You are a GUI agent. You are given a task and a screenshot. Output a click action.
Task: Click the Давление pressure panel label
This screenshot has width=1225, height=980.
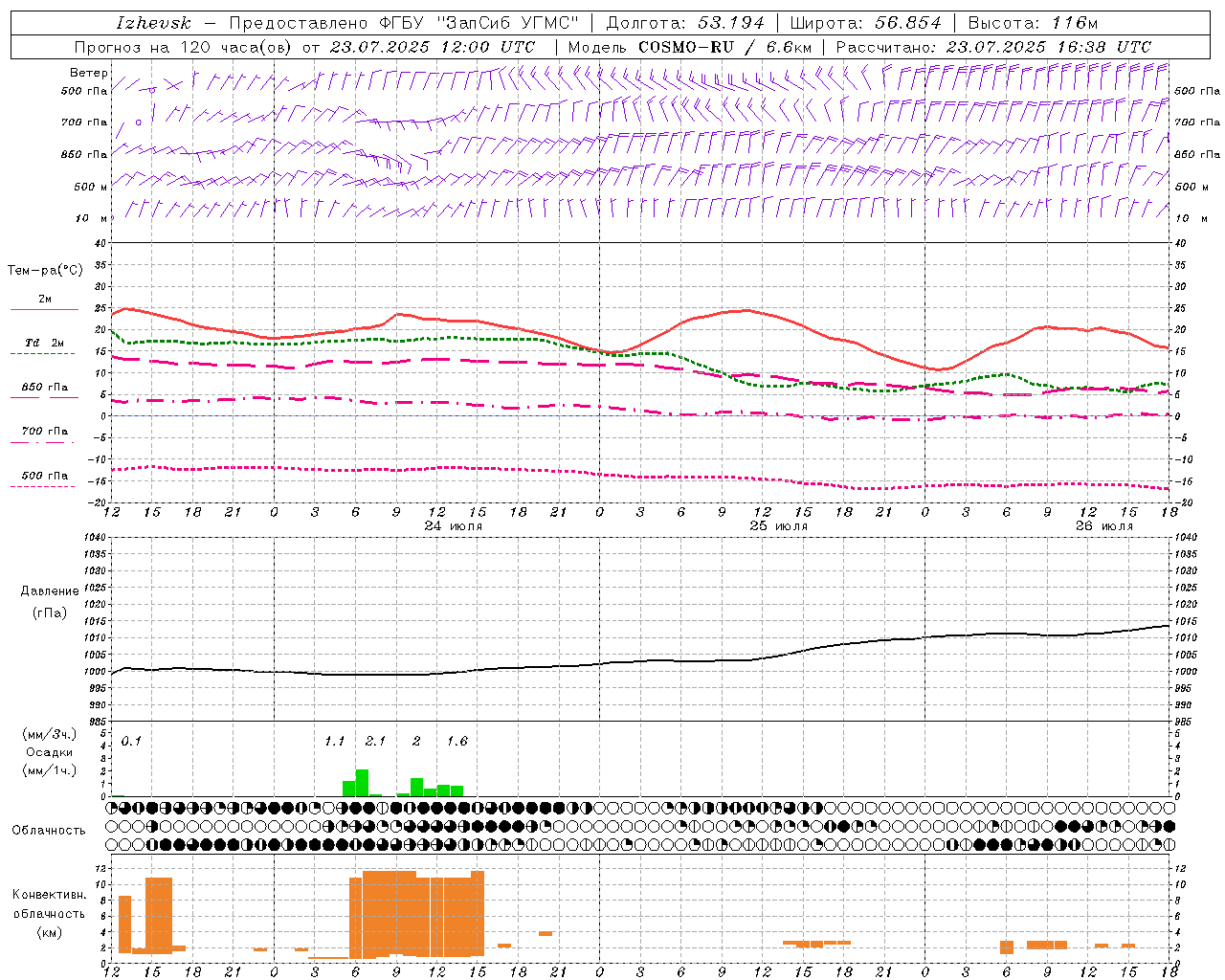(50, 591)
